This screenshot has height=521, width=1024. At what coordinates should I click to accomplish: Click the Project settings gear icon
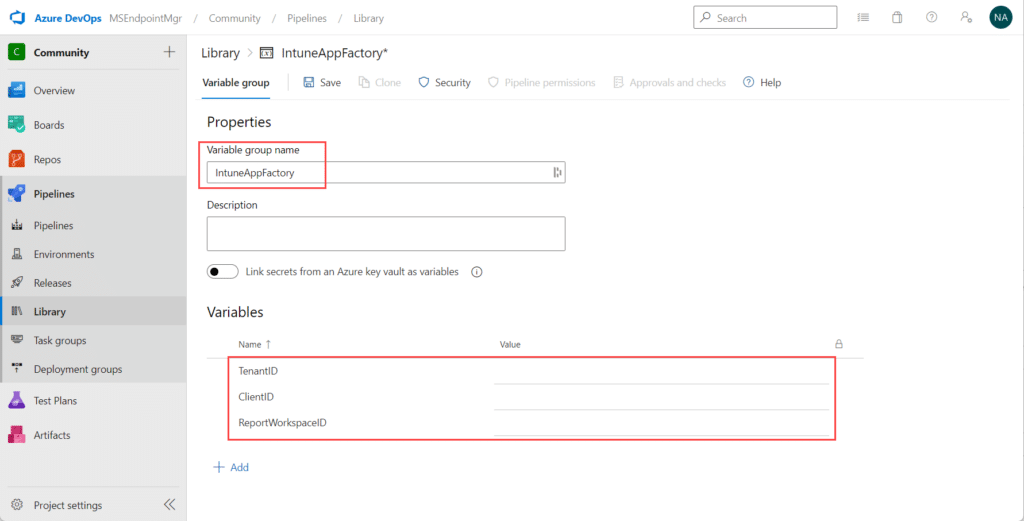click(x=18, y=505)
